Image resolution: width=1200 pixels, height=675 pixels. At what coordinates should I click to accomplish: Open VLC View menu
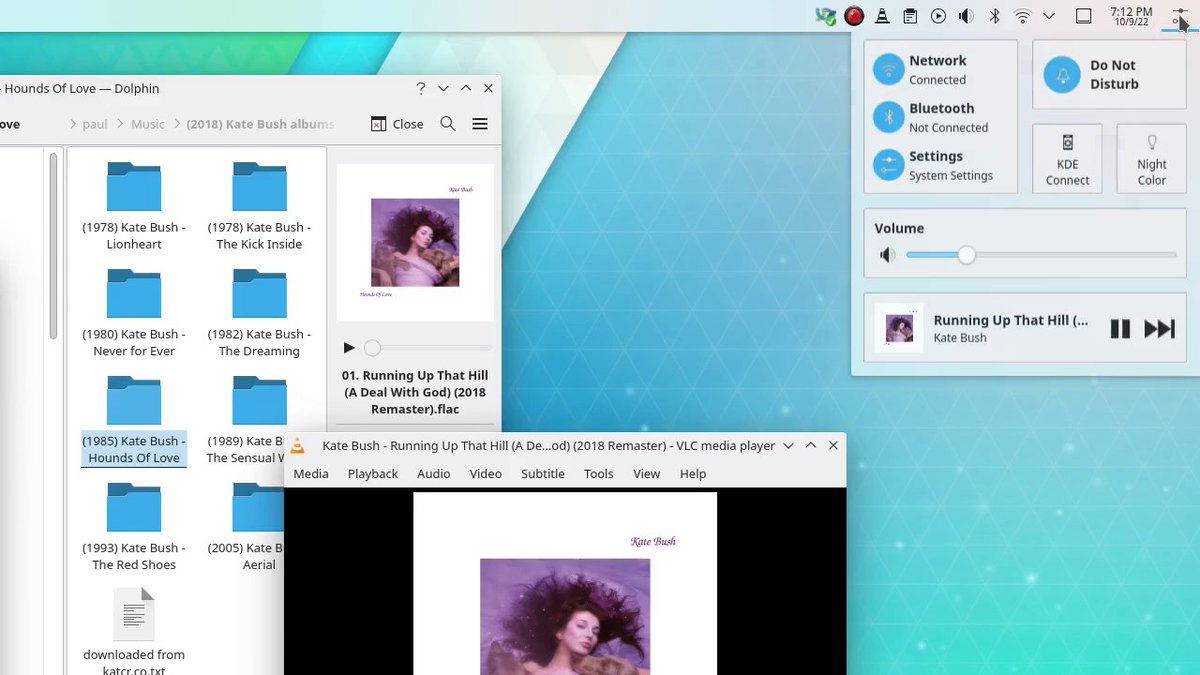(x=647, y=473)
